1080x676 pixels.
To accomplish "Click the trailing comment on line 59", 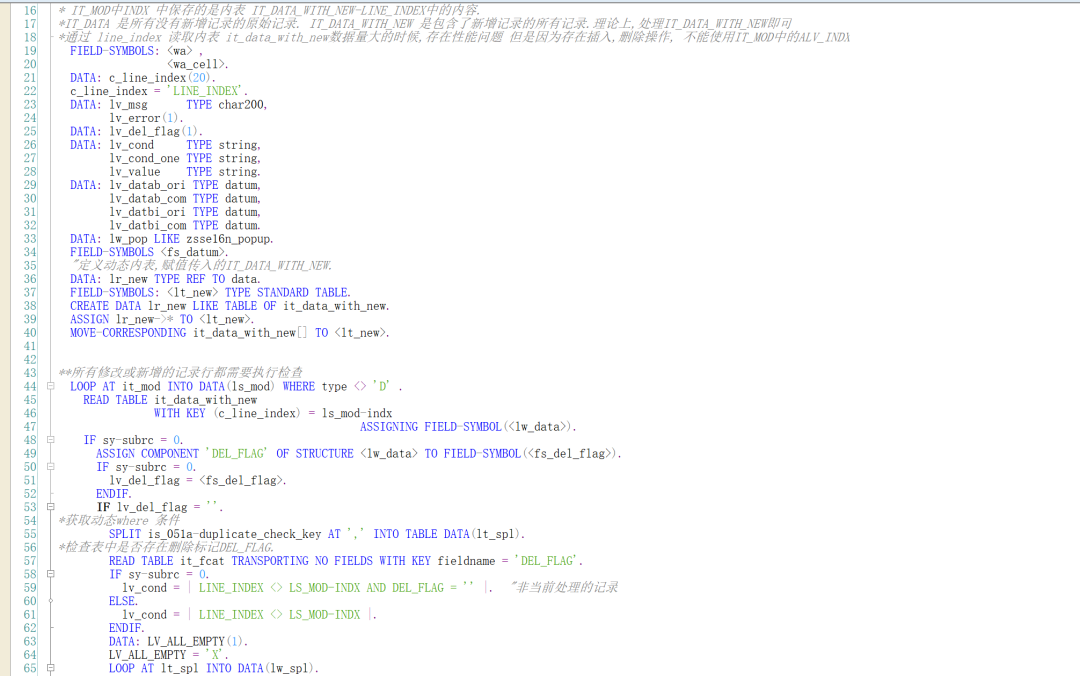I will [x=564, y=588].
